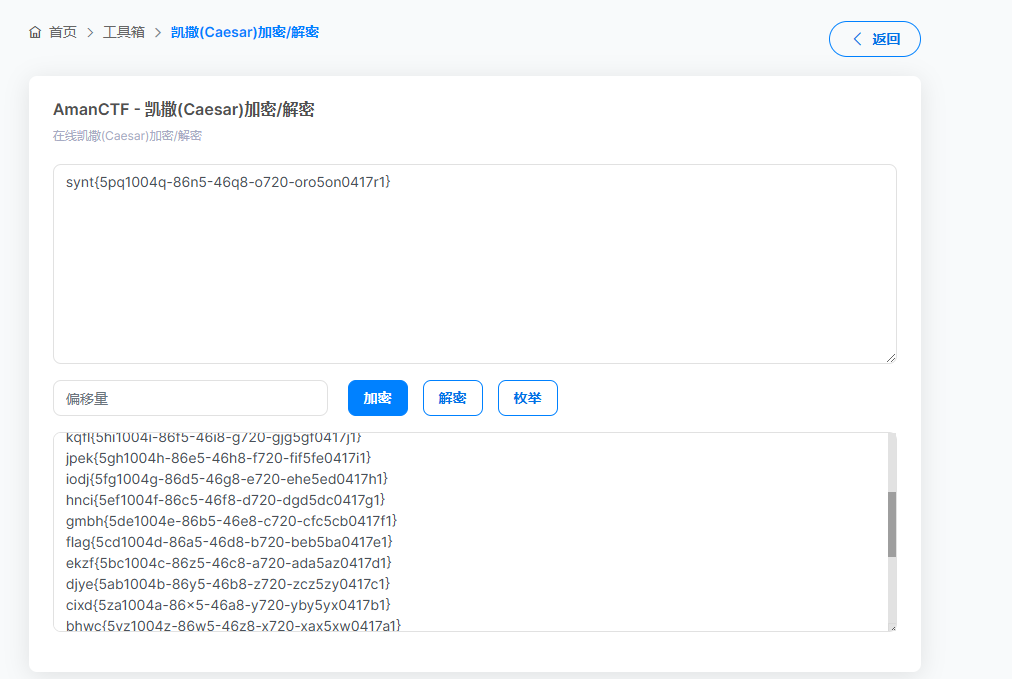Click the chevron separator after 工具箱

coord(157,32)
